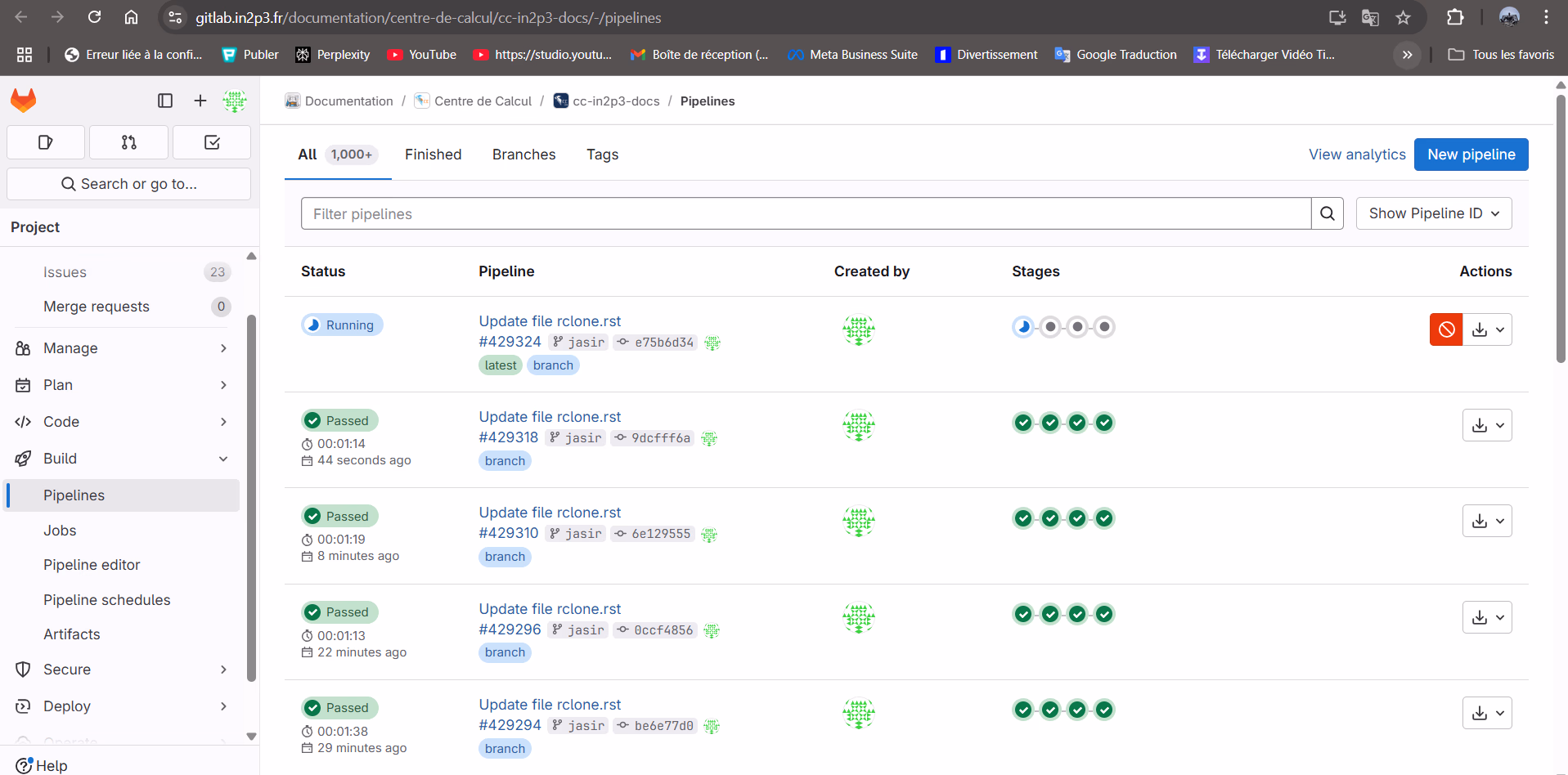The image size is (1568, 775).
Task: Click the Filter pipelines input field
Action: coord(806,213)
